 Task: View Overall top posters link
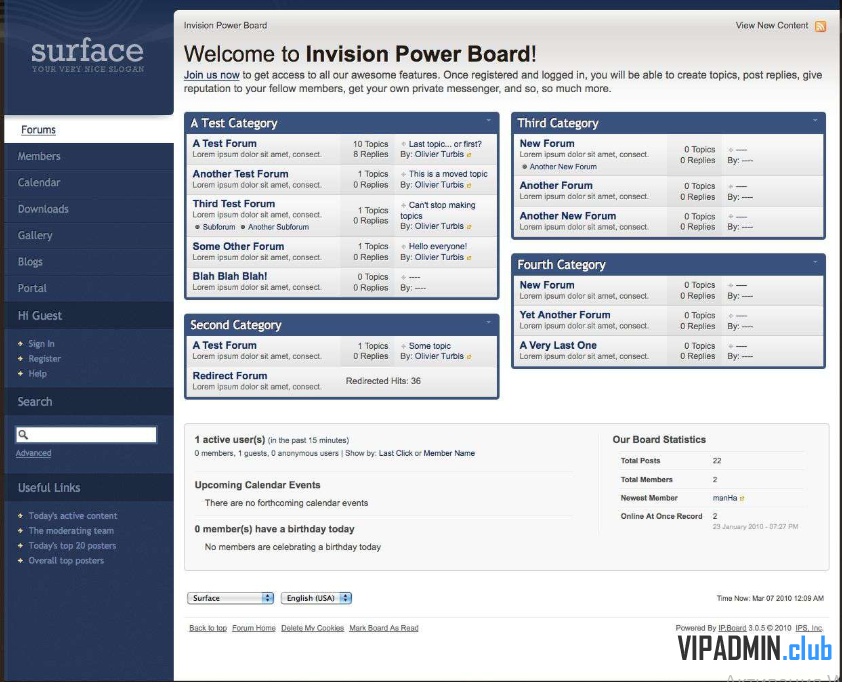coord(66,561)
